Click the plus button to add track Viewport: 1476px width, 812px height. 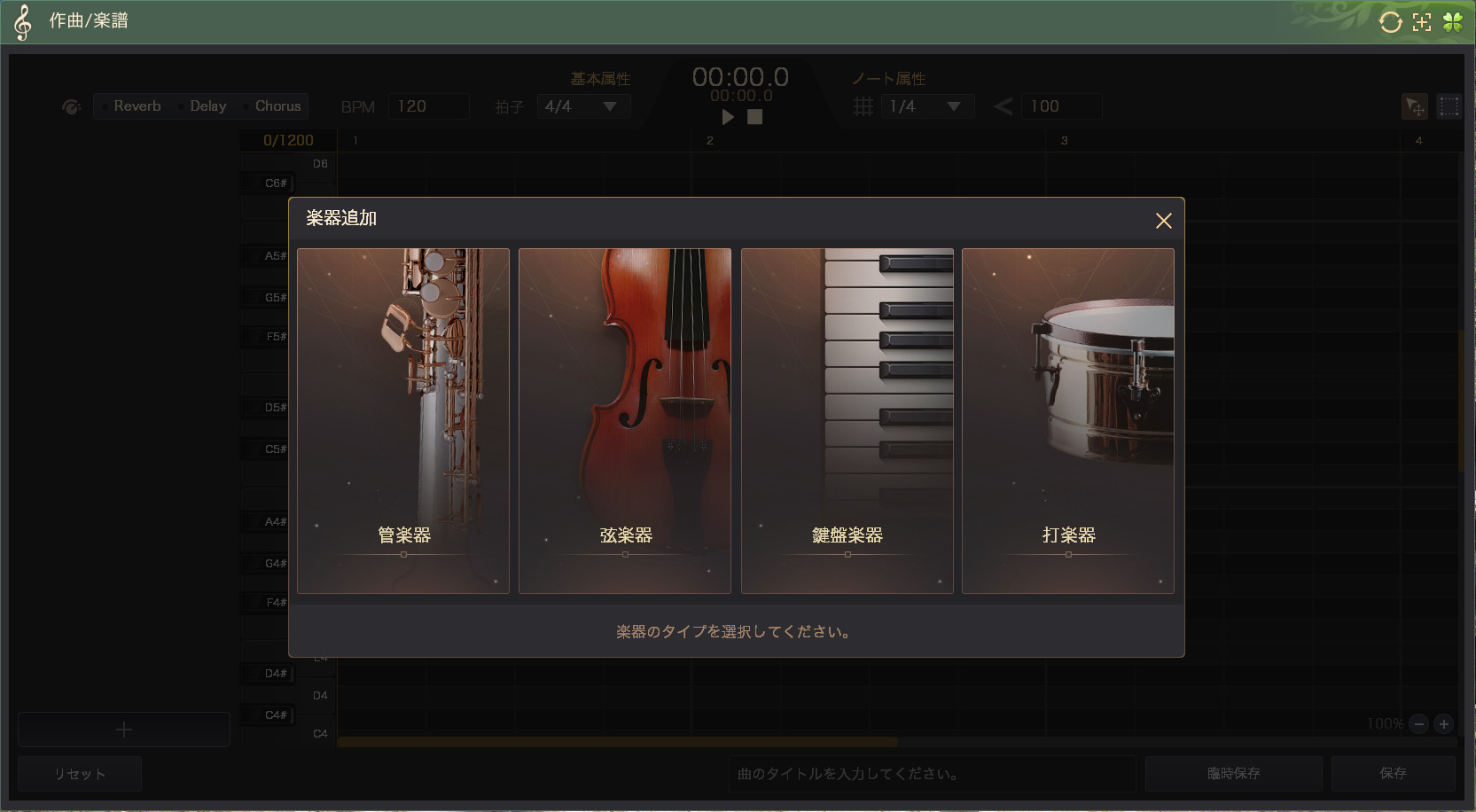[x=124, y=730]
